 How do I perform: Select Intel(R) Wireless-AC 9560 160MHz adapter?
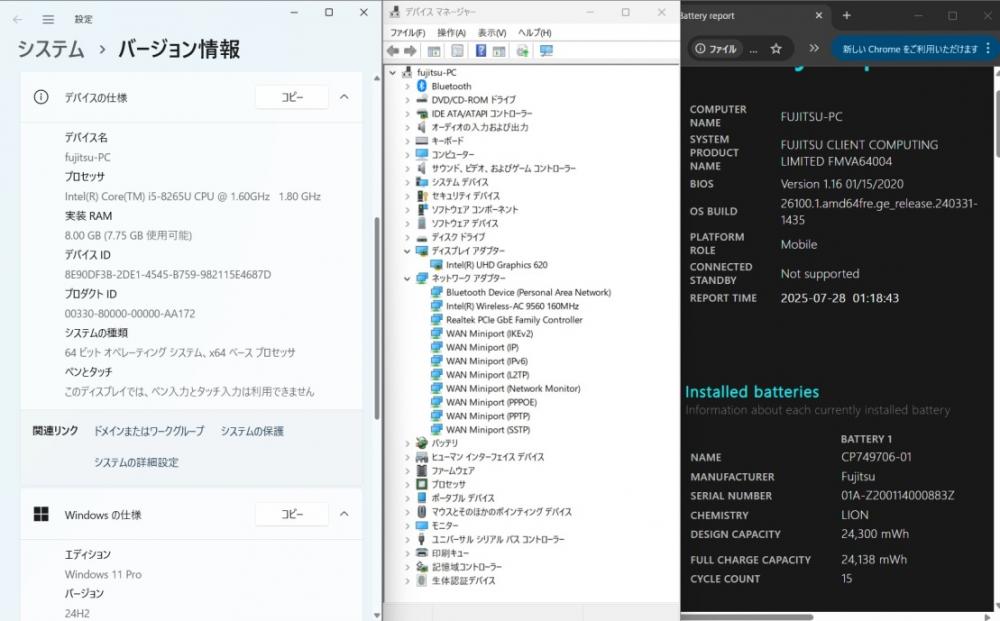pos(512,306)
